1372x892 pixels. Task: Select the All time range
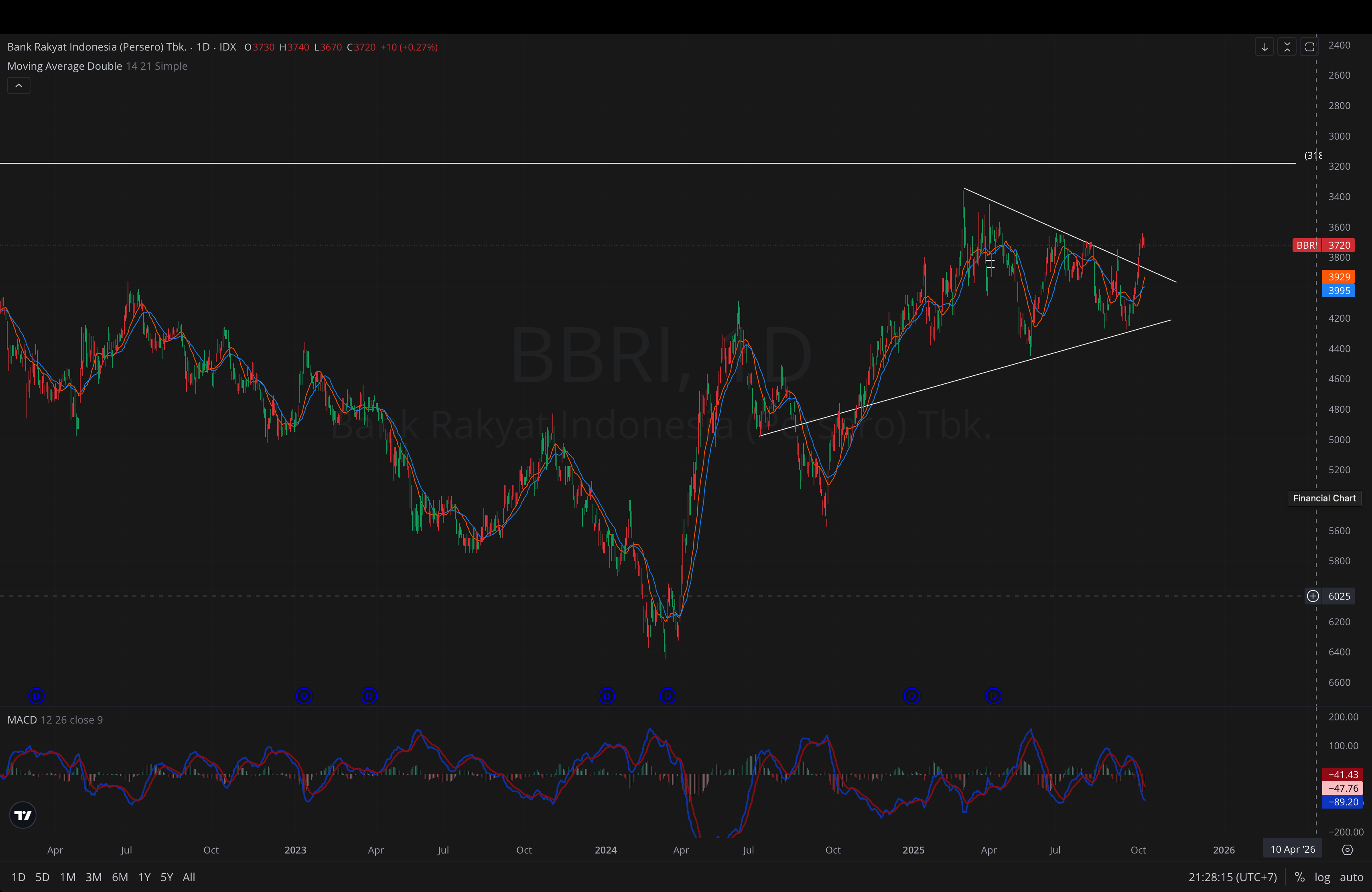pos(189,877)
